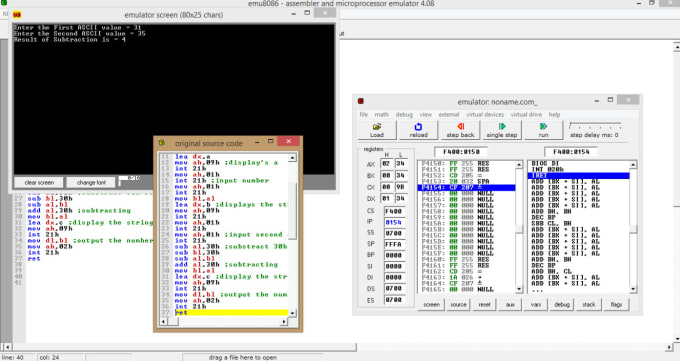The width and height of the screenshot is (680, 361).
Task: Click the Load button in emulator toolbar
Action: [x=376, y=130]
